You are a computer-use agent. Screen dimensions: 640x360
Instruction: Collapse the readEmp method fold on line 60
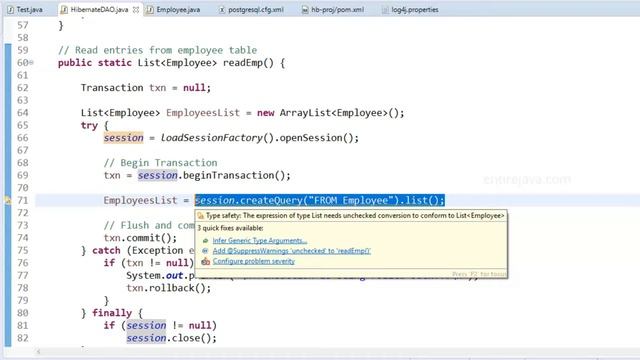click(x=31, y=62)
